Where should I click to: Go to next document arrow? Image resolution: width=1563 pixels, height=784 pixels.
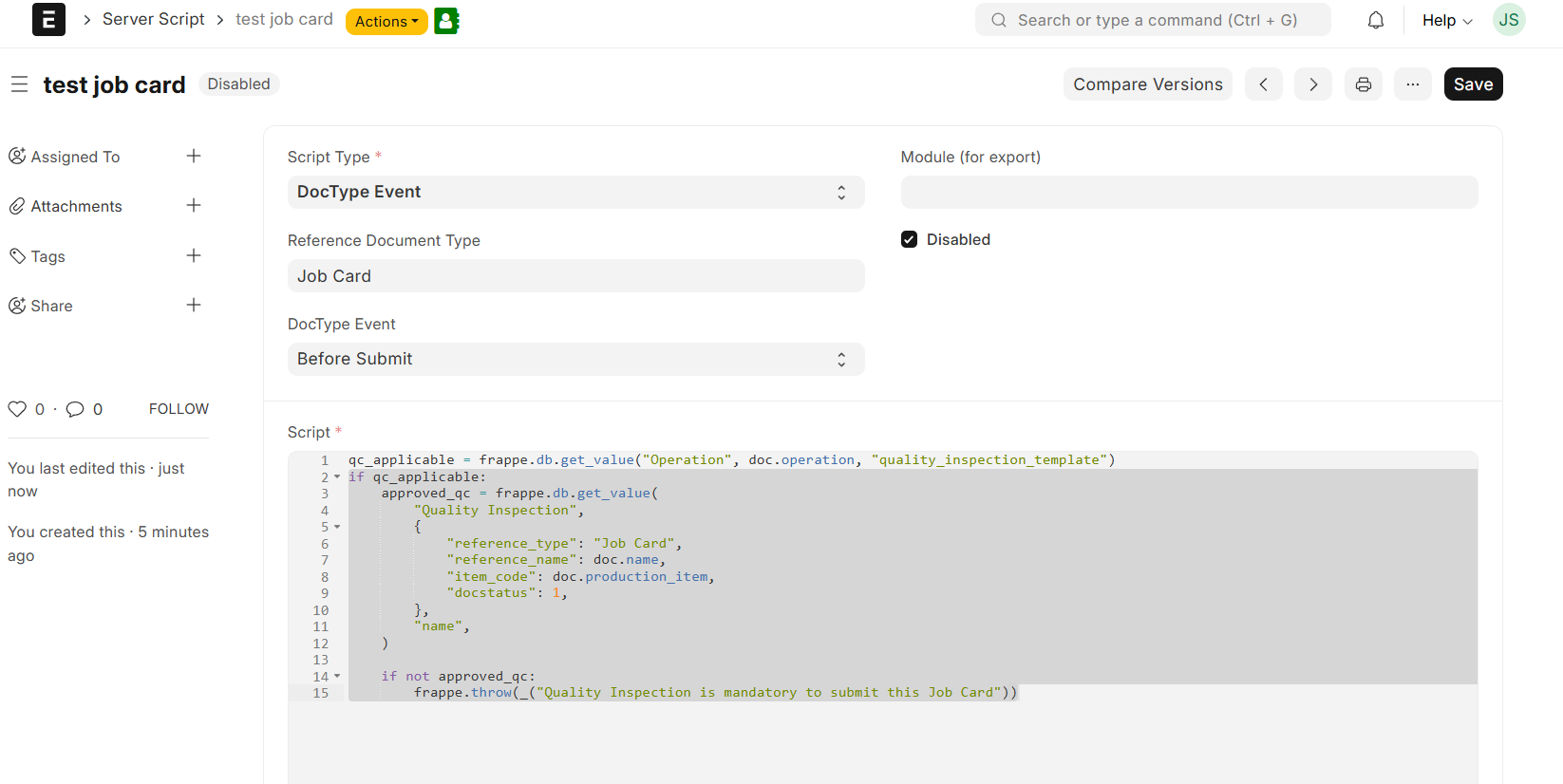tap(1313, 84)
